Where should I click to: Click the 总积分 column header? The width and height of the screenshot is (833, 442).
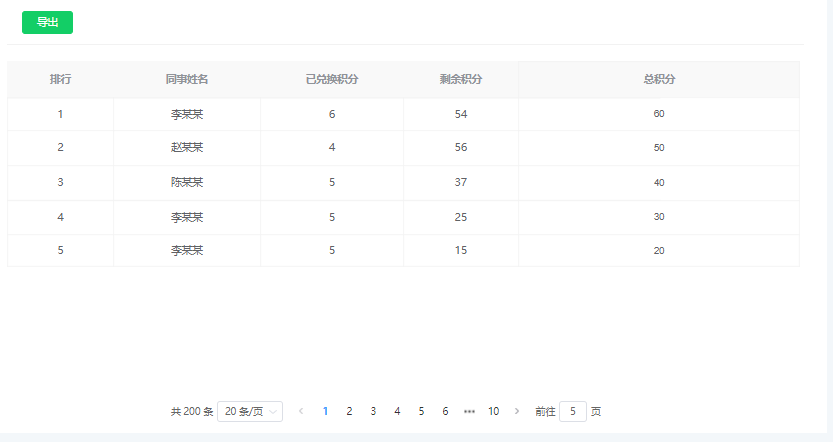tap(659, 79)
